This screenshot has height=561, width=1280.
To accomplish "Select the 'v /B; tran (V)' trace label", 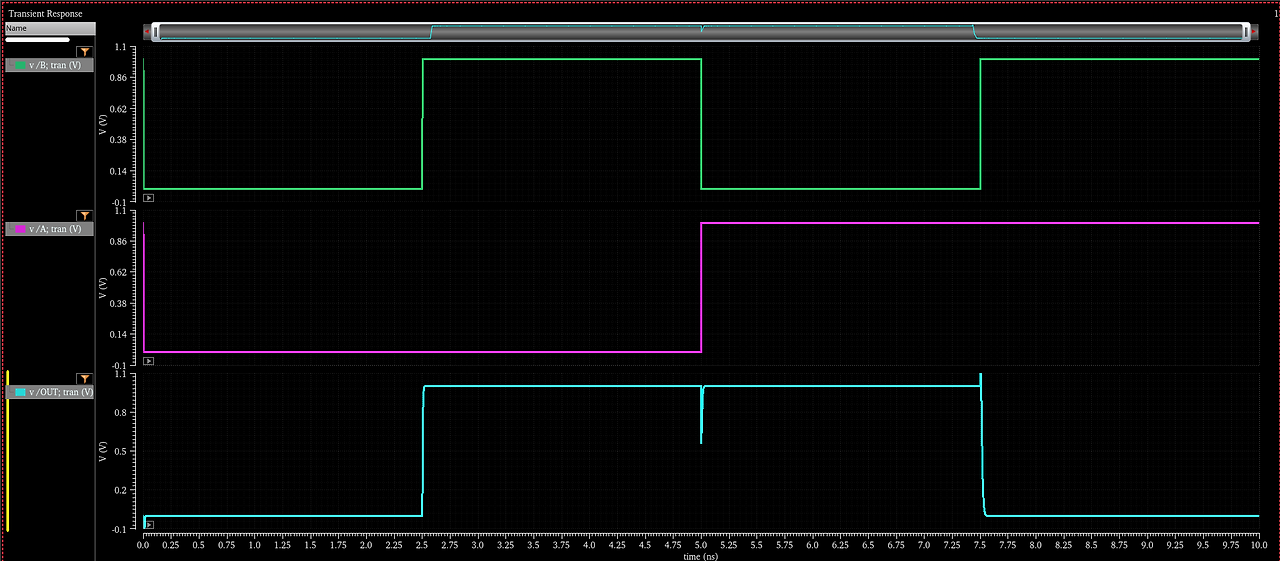I will pos(55,65).
